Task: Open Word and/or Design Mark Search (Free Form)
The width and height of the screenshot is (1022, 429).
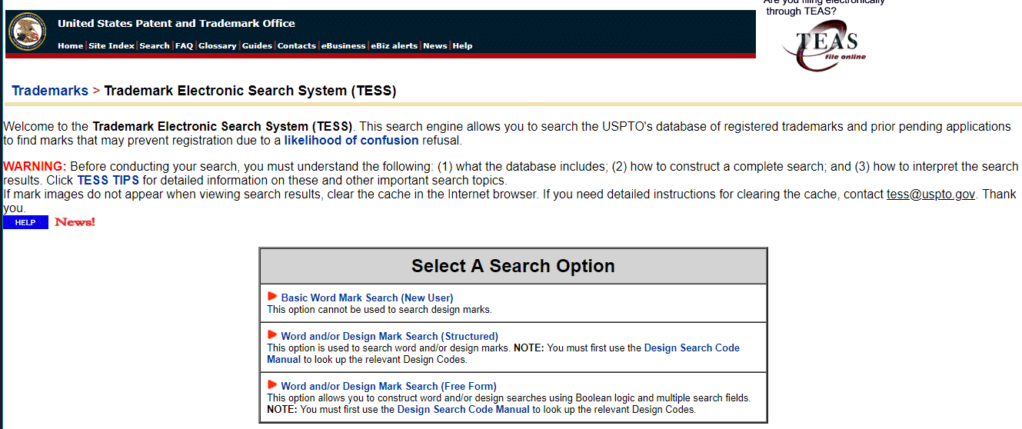Action: click(x=388, y=386)
